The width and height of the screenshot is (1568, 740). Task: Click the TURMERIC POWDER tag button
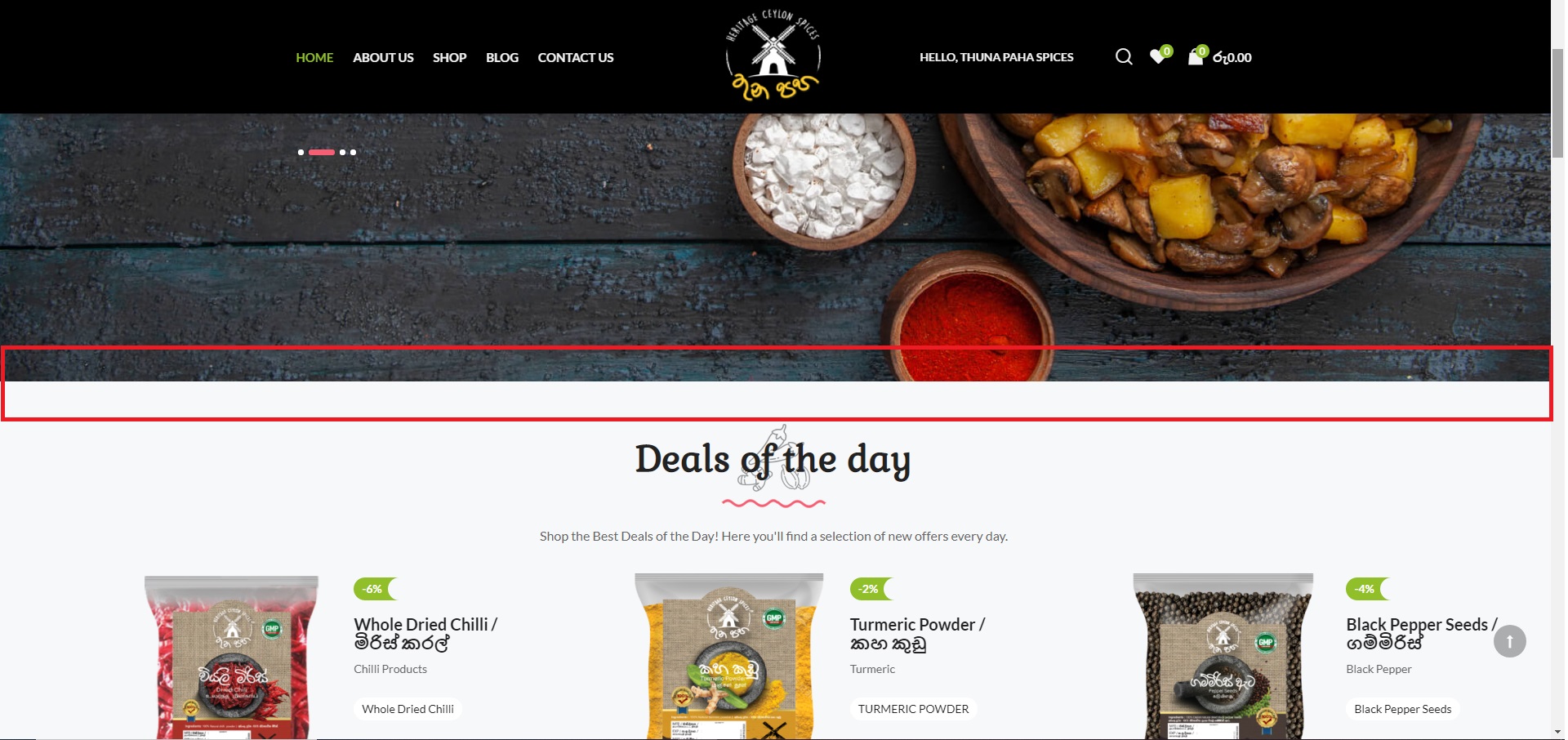[x=913, y=709]
